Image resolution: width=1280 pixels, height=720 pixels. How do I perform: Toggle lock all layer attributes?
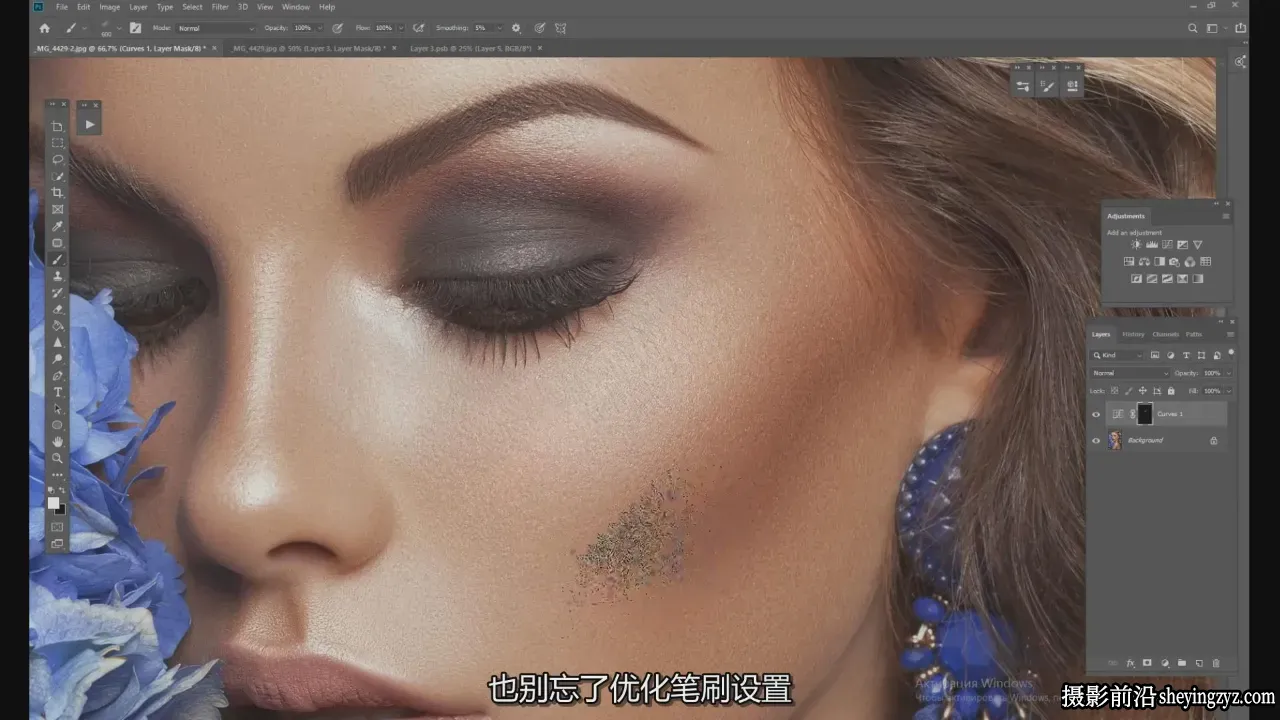point(1171,390)
